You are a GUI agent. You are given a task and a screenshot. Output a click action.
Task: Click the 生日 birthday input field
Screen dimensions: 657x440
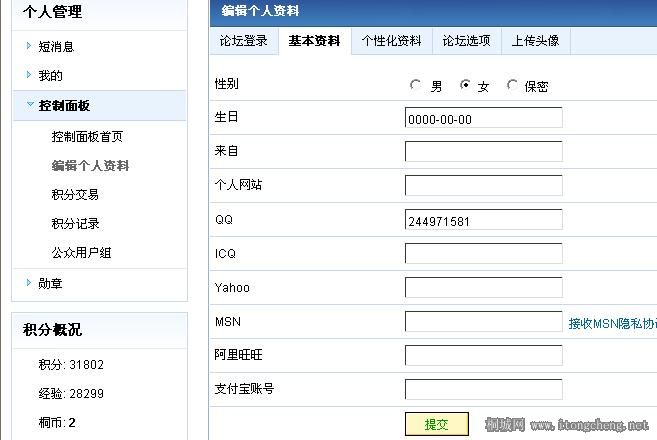(483, 118)
